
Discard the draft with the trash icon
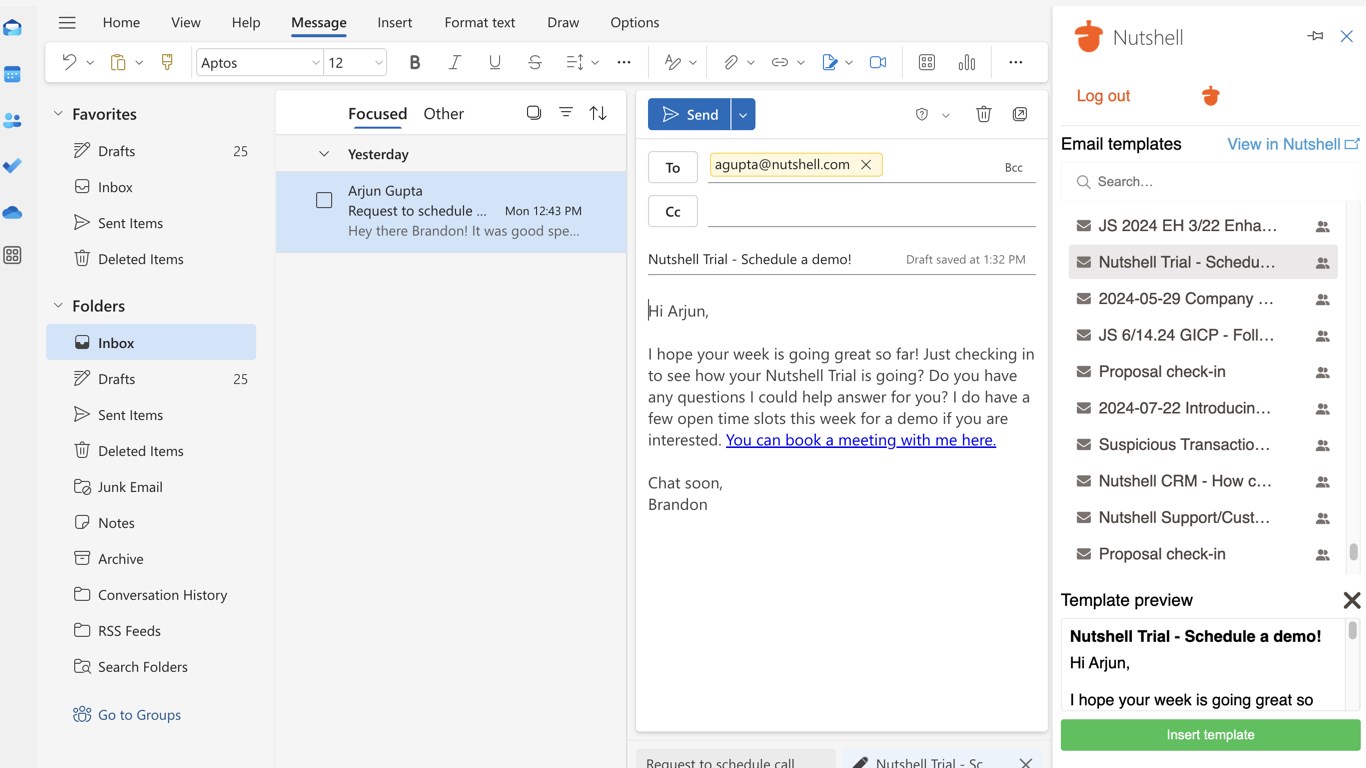pos(984,114)
